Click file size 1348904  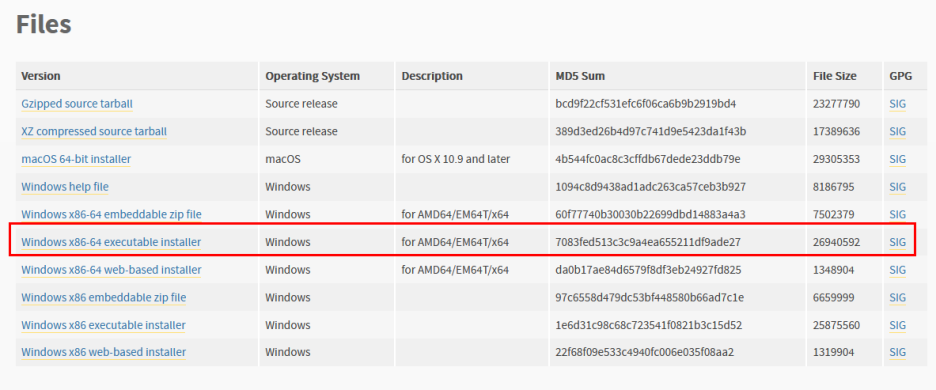pyautogui.click(x=833, y=270)
